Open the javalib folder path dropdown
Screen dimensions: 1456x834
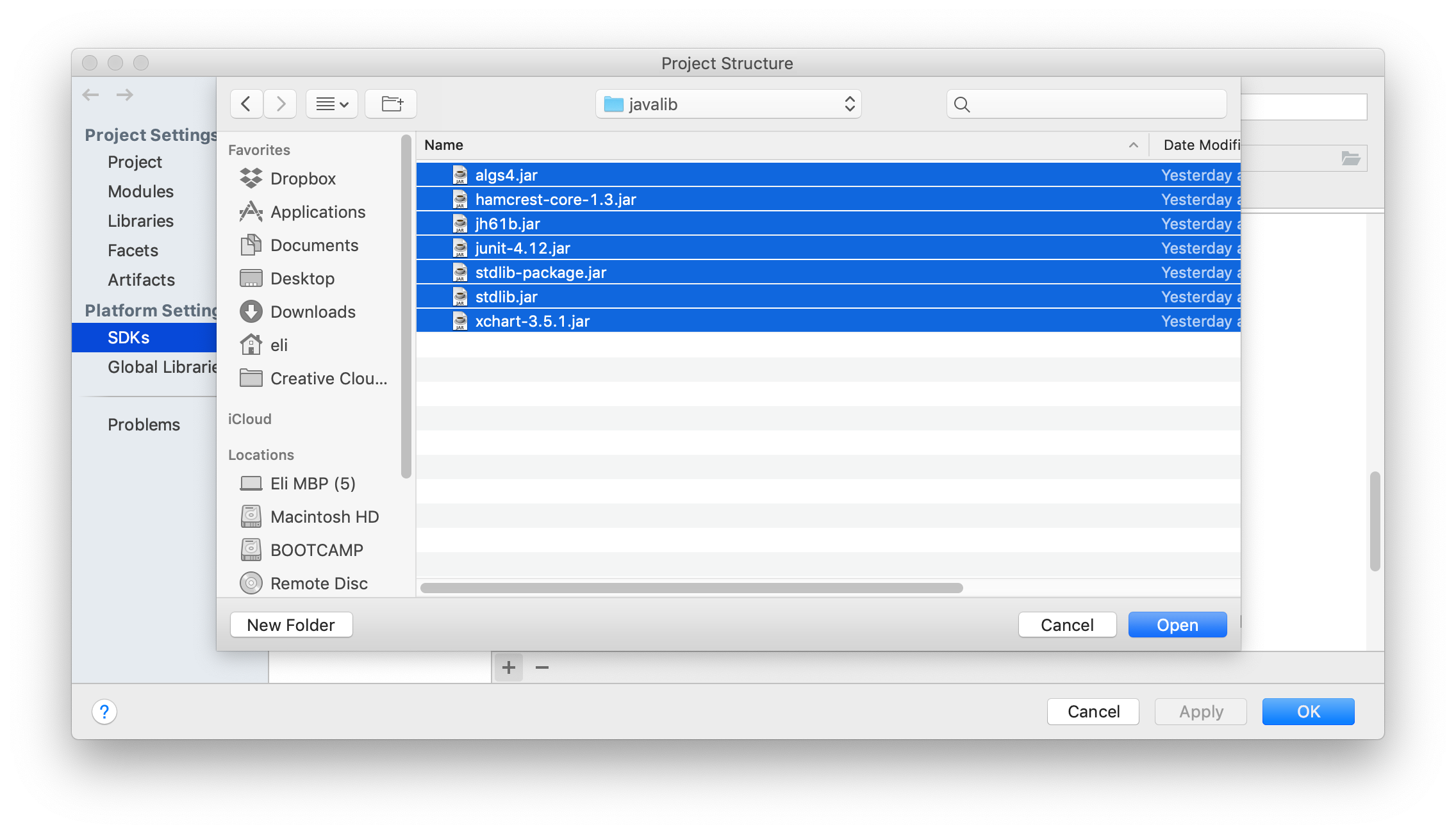[729, 104]
